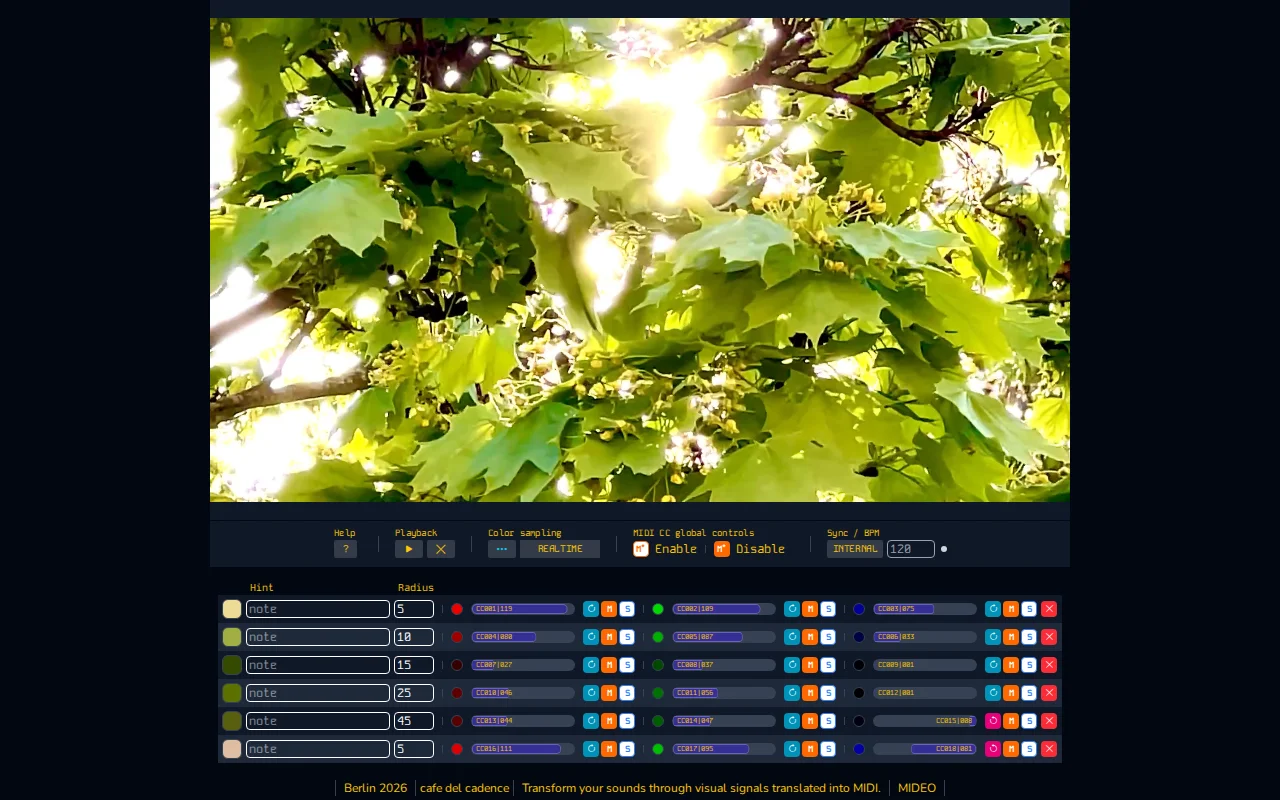Mute CC007 with orange M button
The height and width of the screenshot is (800, 1280).
[x=609, y=665]
